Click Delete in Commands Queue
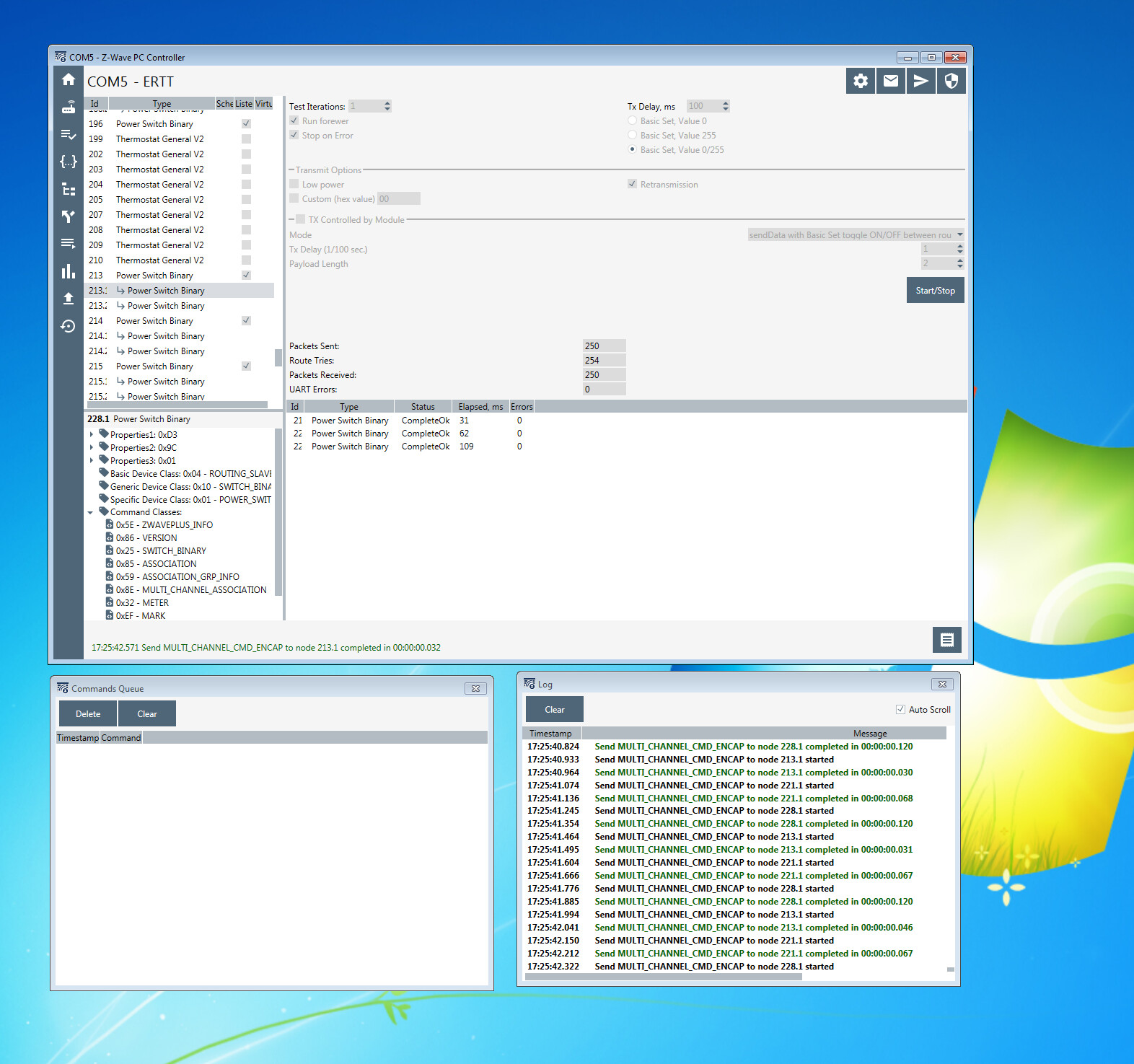1134x1064 pixels. click(88, 714)
